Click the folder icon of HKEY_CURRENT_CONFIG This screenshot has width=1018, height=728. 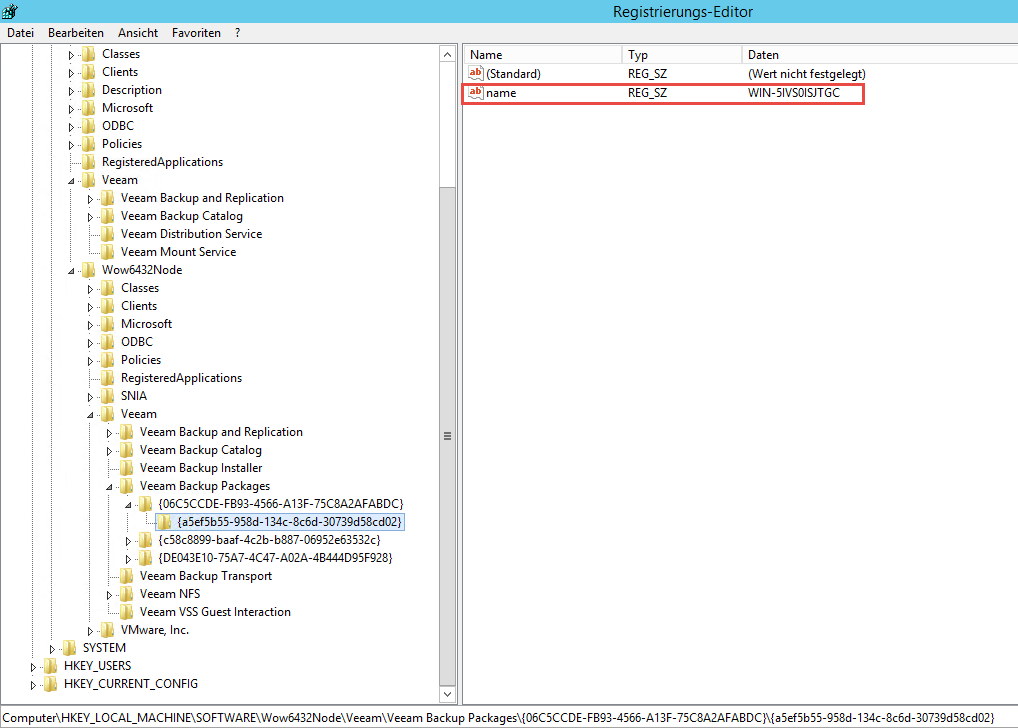(x=51, y=684)
